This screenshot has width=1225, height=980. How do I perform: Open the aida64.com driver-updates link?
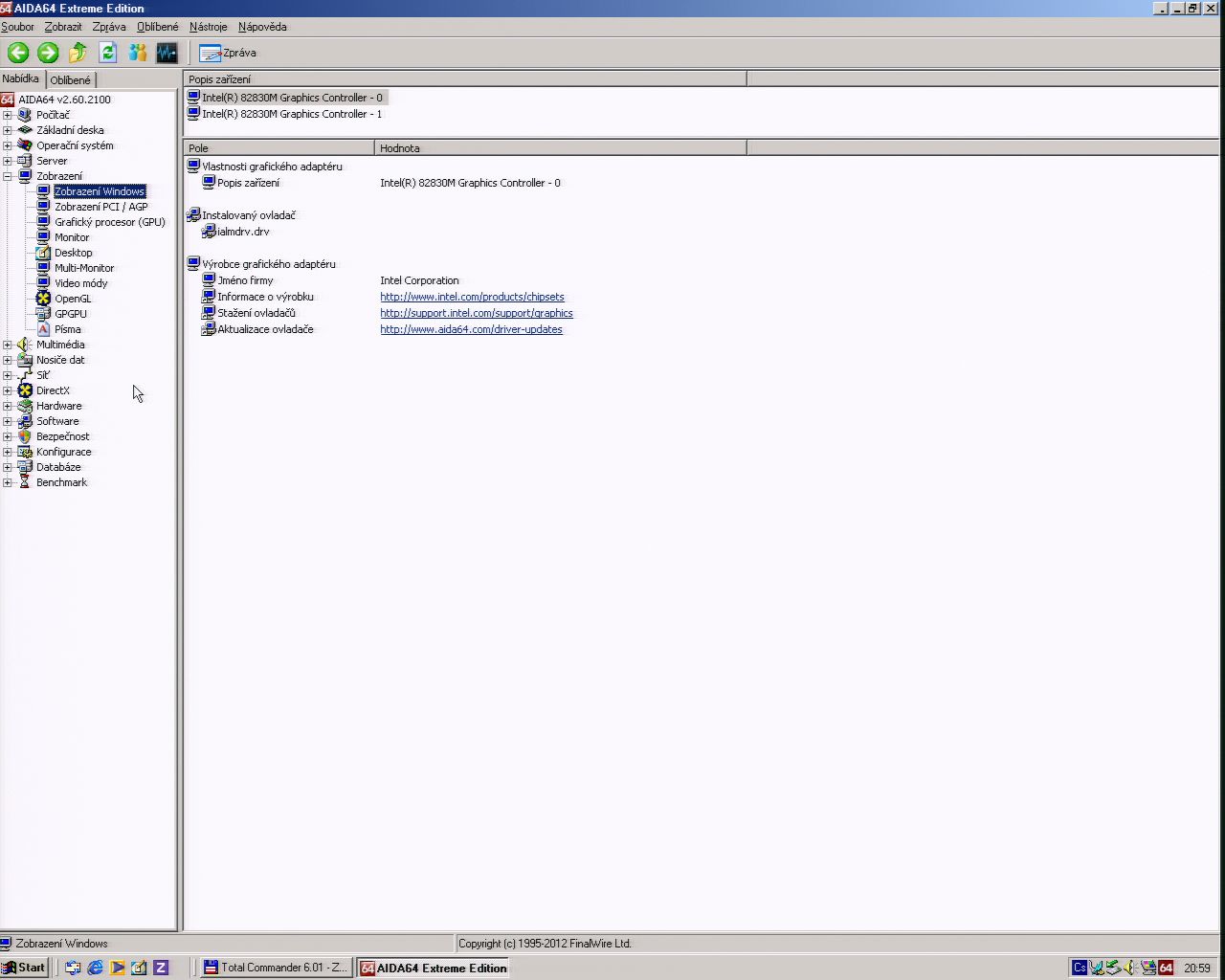(471, 329)
